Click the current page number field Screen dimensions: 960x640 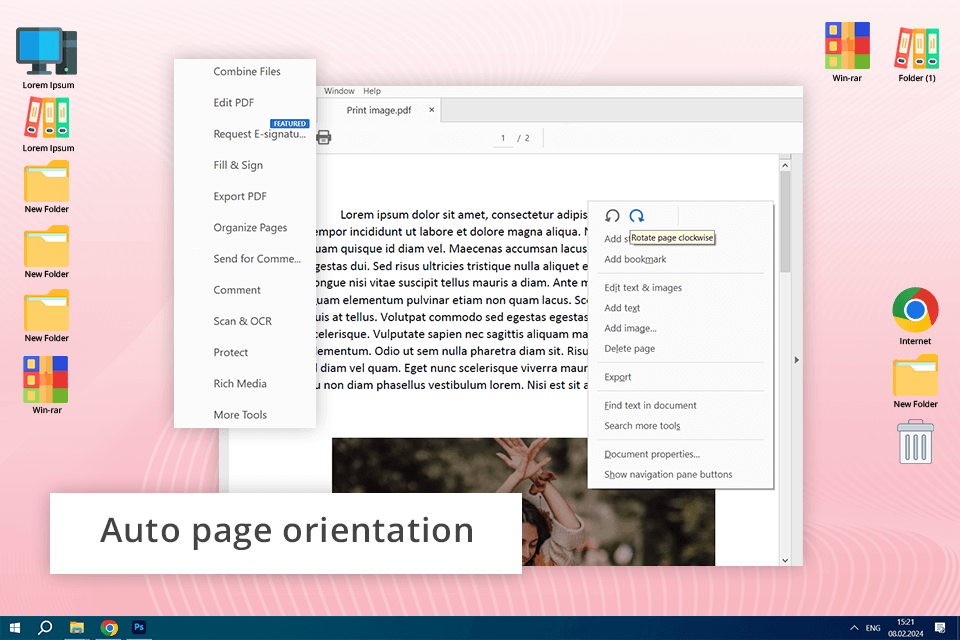[503, 137]
